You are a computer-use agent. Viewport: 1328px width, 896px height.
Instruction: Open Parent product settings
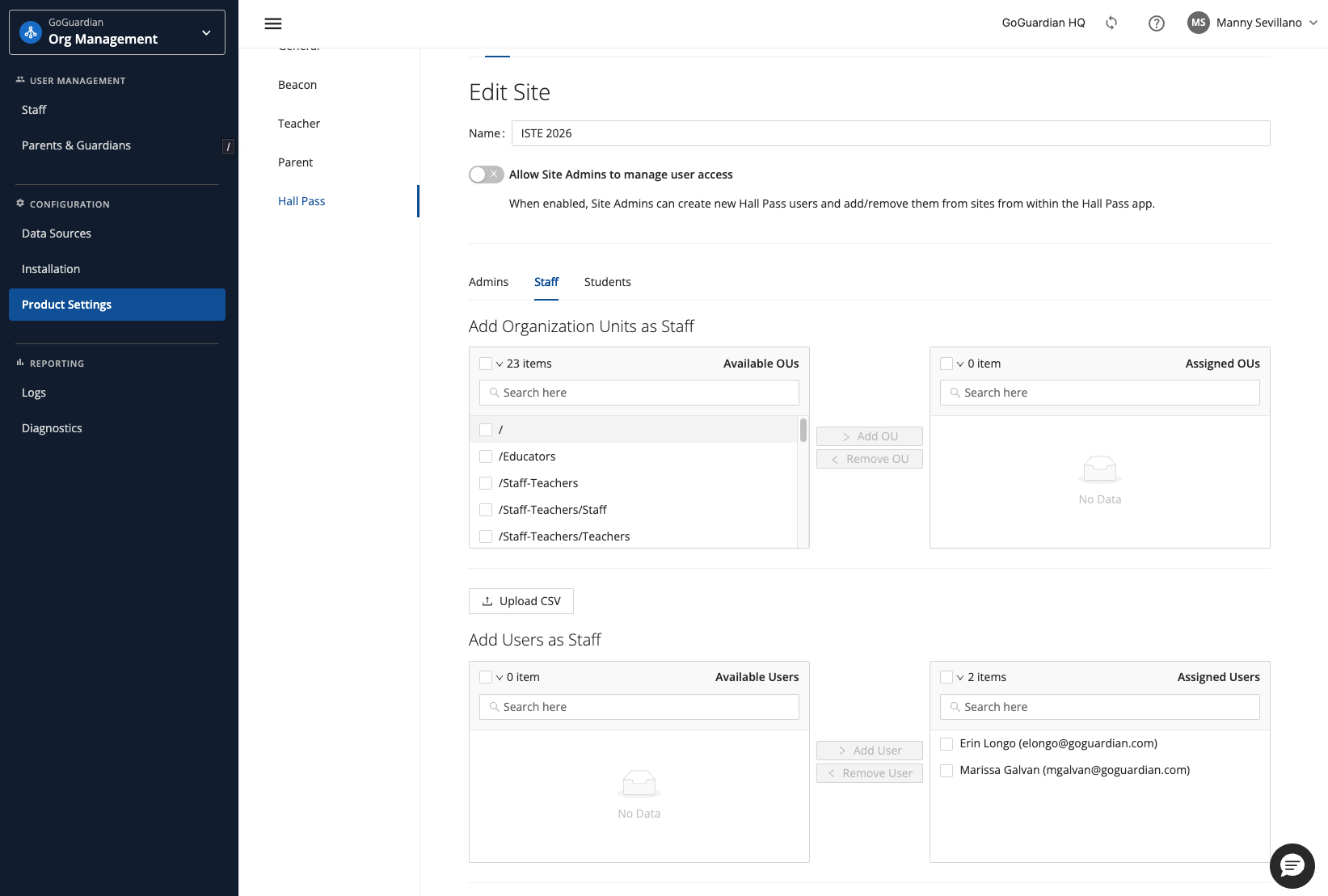click(x=295, y=162)
